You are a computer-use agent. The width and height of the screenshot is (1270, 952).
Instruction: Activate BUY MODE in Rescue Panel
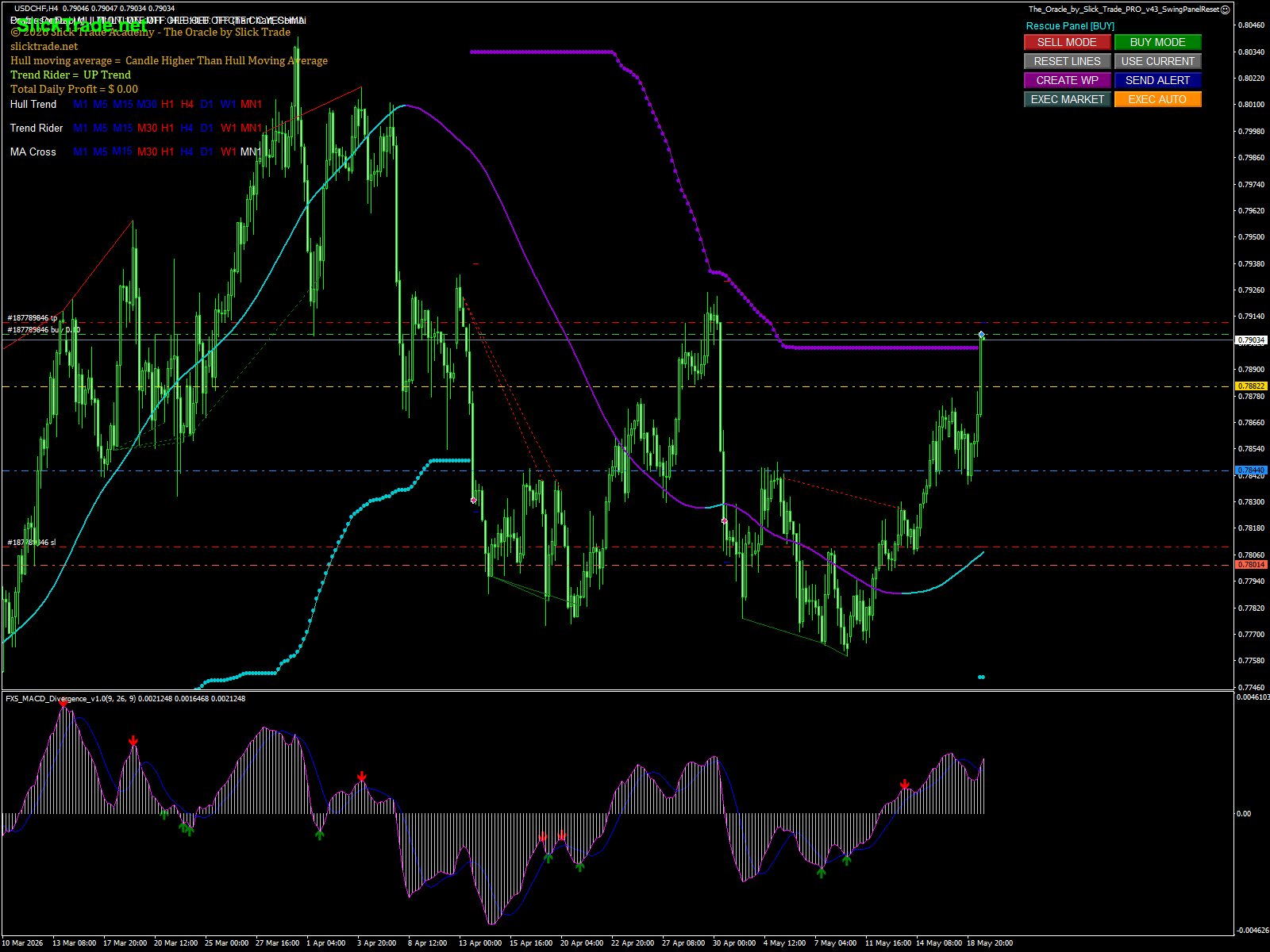pyautogui.click(x=1157, y=42)
